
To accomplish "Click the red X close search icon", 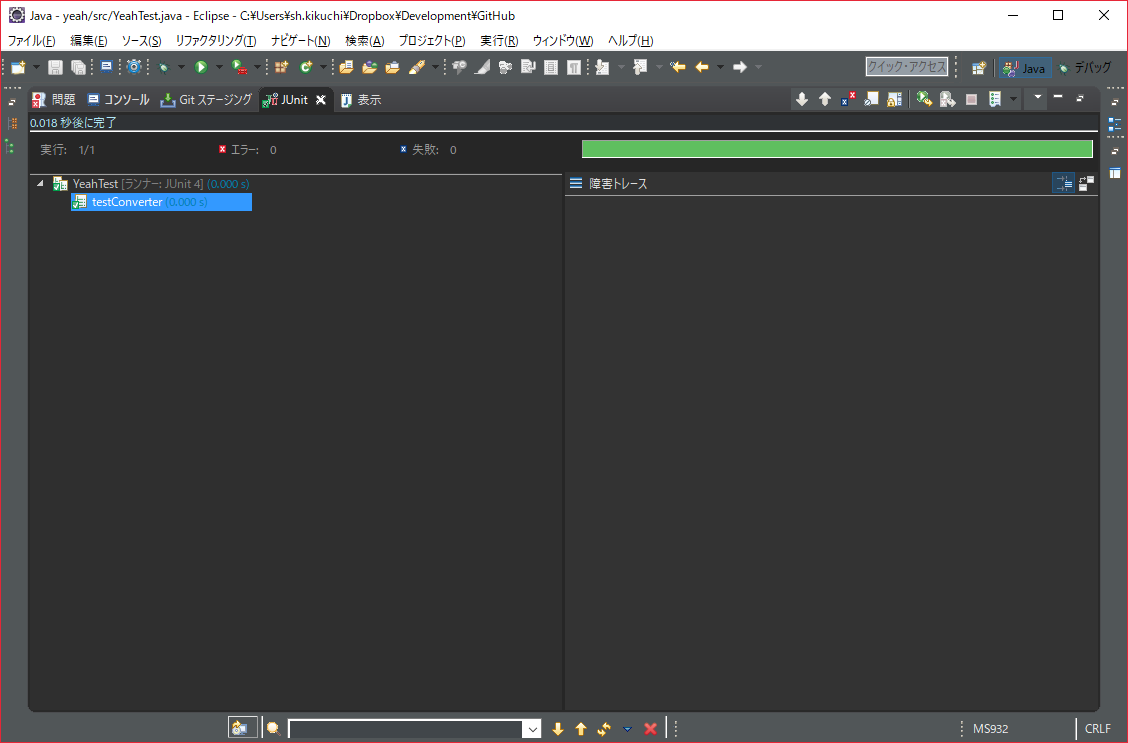I will [650, 729].
